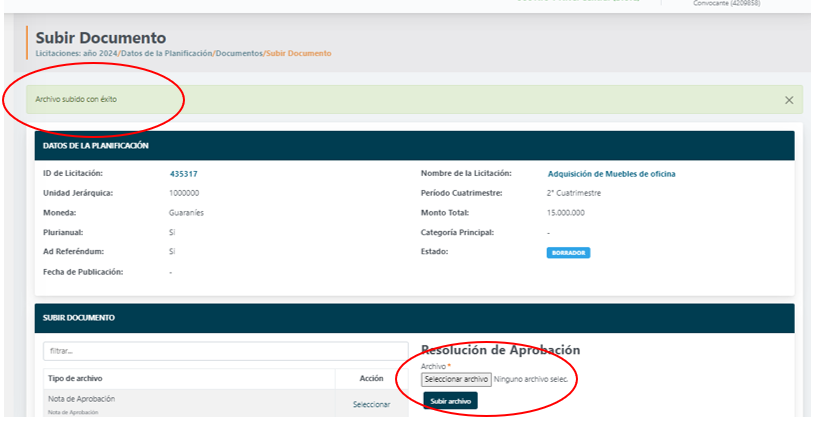Click the Unidad Jerárquica value 1000000
Screen dimensions: 814x434
184,193
